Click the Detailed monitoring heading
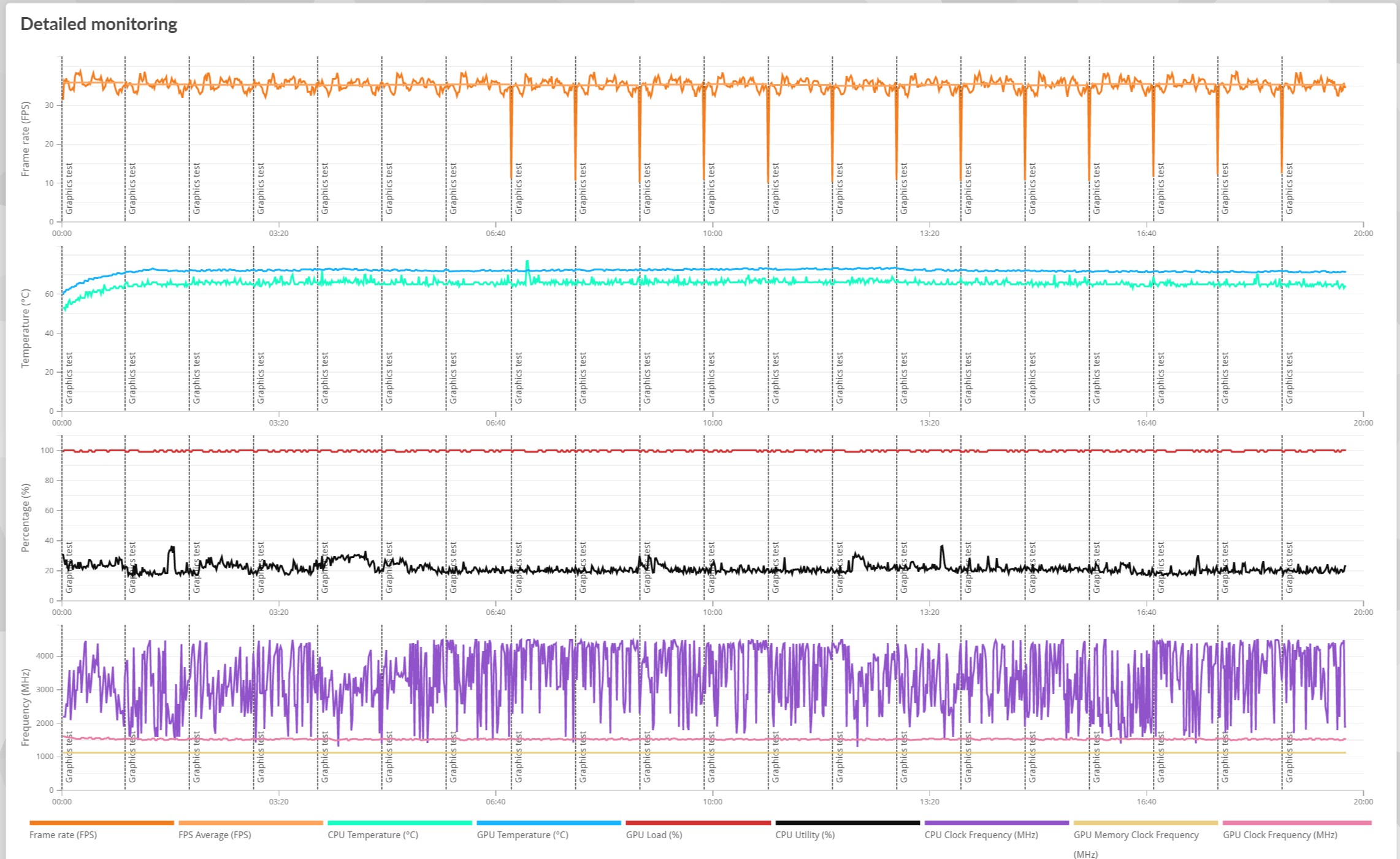 click(x=99, y=24)
